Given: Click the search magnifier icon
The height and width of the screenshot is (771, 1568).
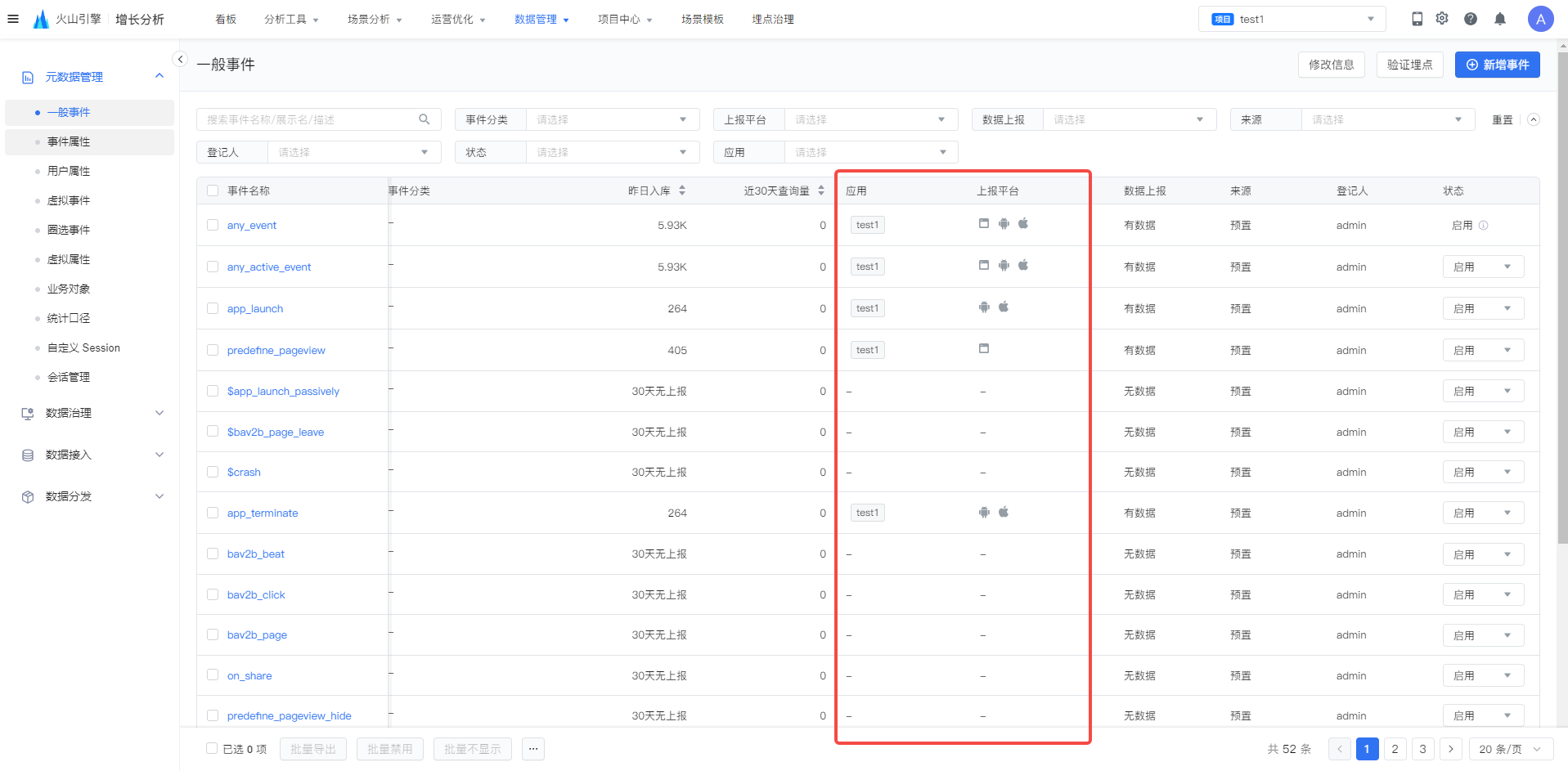Looking at the screenshot, I should click(424, 119).
